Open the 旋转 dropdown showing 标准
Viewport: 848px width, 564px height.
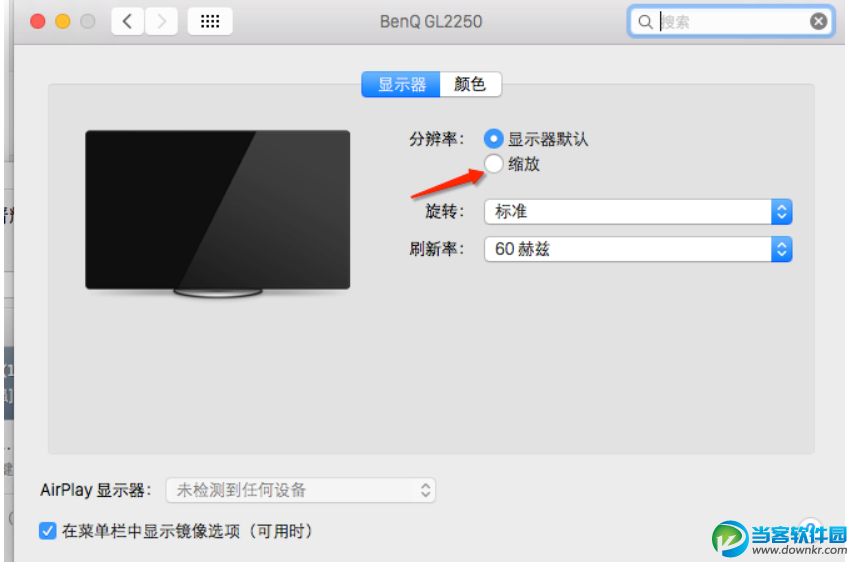[638, 211]
